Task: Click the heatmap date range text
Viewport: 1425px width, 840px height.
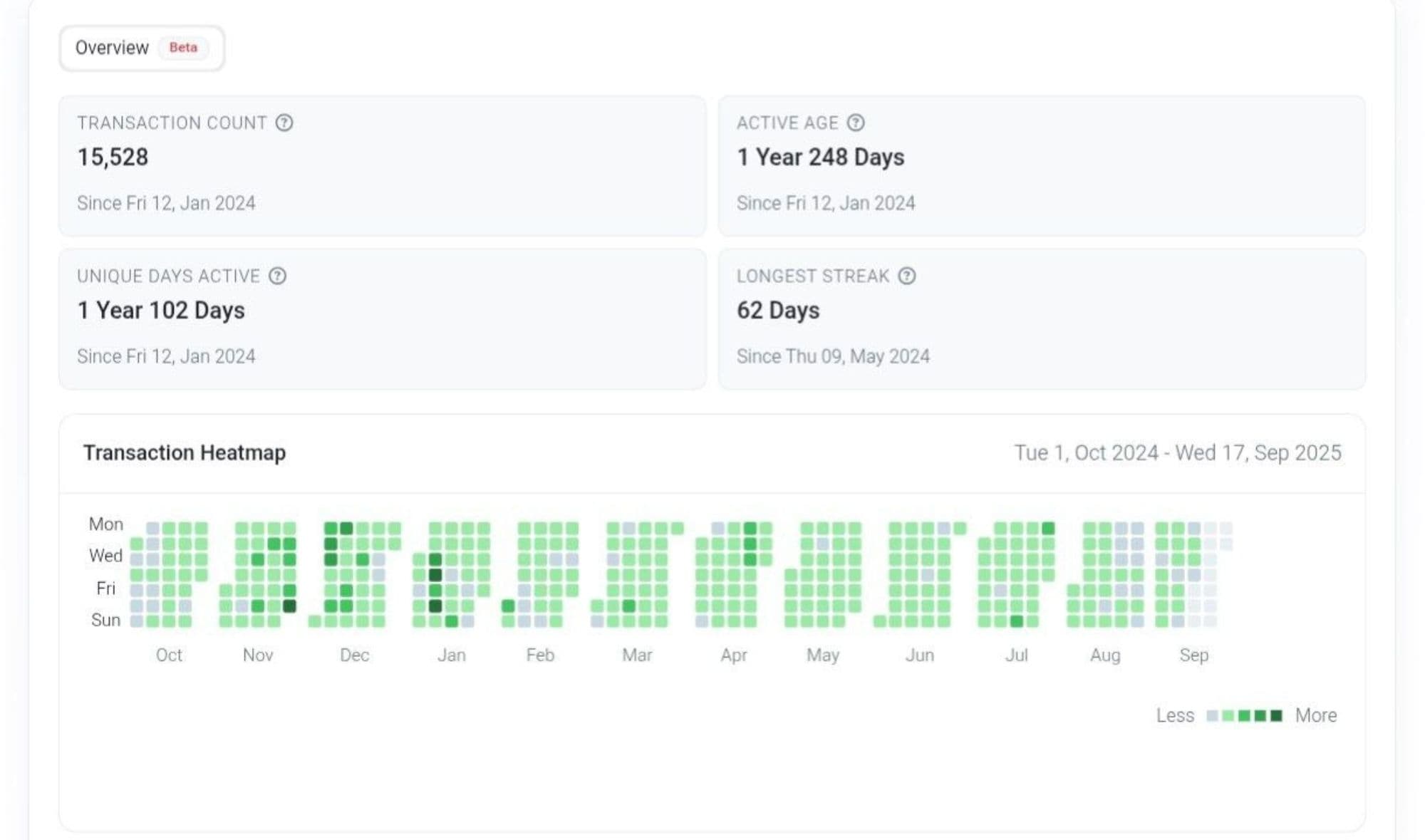Action: tap(1177, 452)
